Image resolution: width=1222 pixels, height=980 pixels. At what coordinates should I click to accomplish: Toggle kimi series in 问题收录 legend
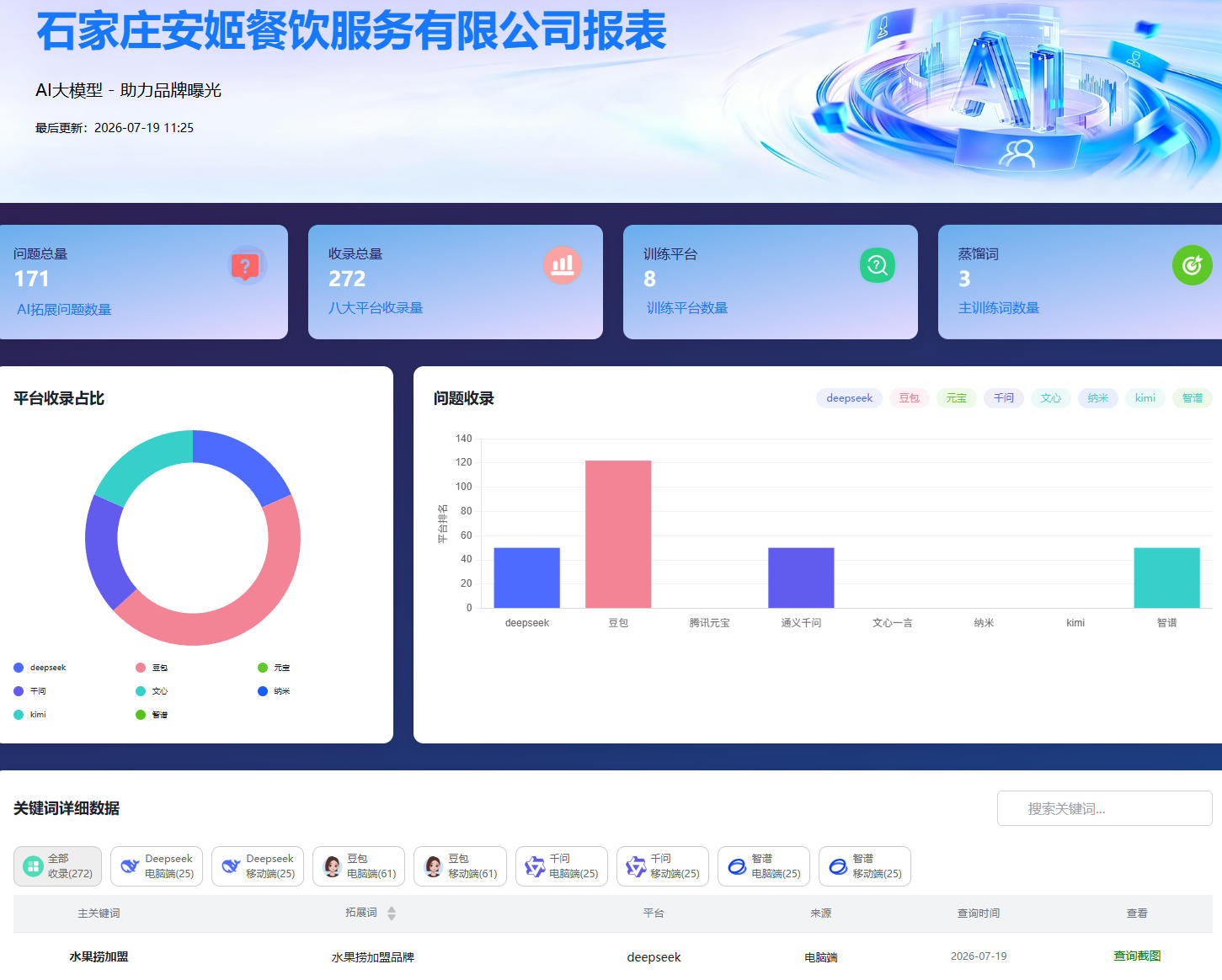tap(1145, 398)
